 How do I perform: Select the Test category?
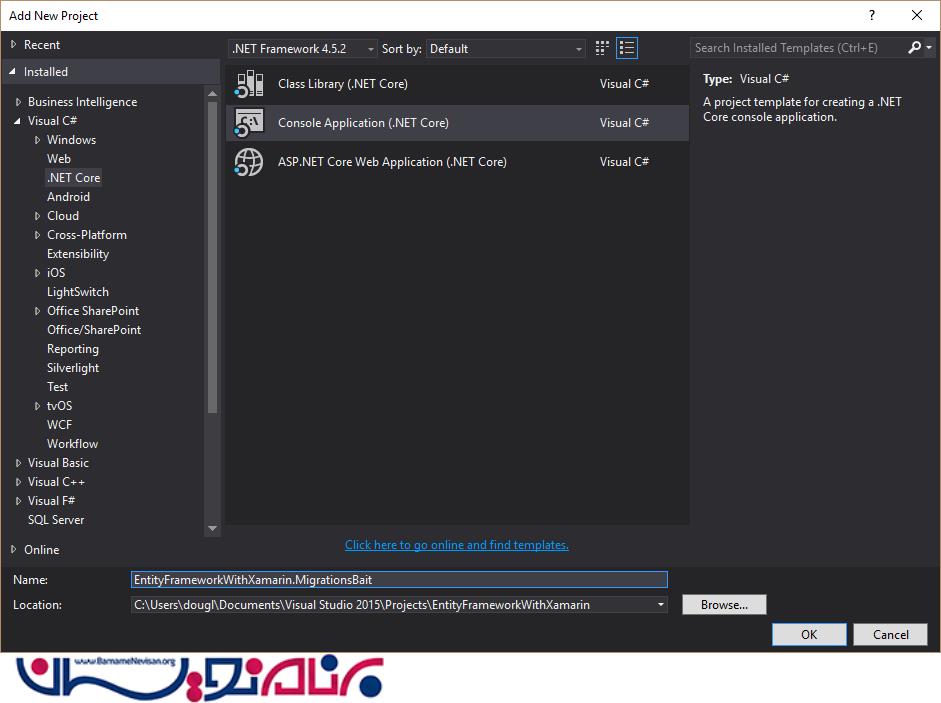pos(58,387)
